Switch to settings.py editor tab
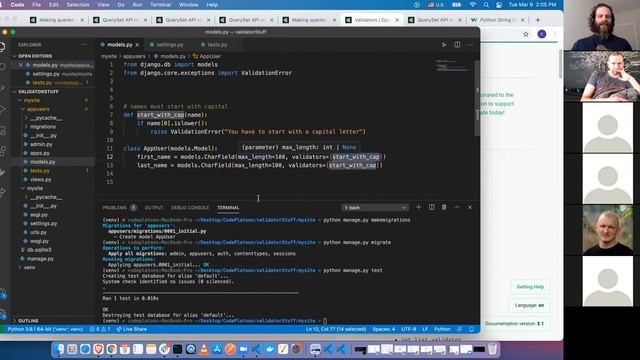The height and width of the screenshot is (360, 640). (169, 44)
